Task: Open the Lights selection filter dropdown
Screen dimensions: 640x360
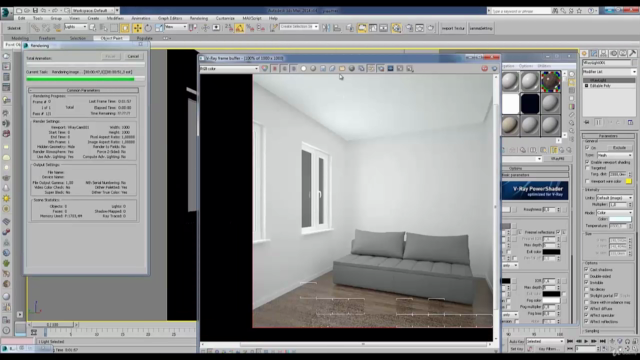Action: pyautogui.click(x=76, y=27)
